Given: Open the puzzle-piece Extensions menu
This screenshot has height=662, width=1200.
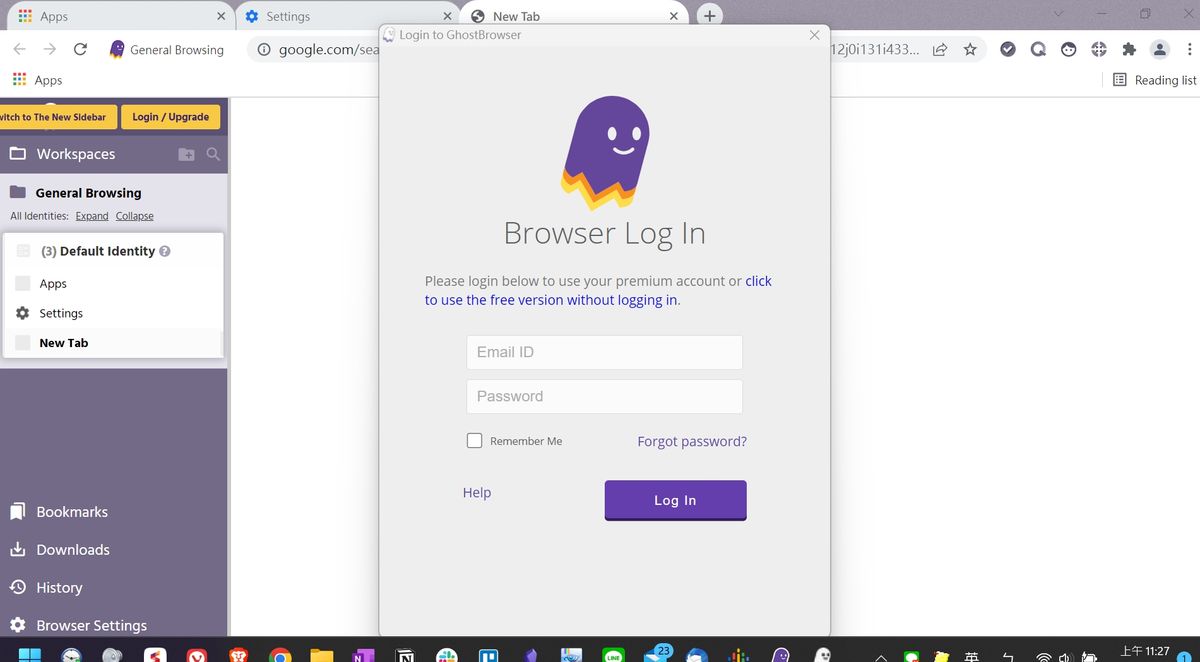Looking at the screenshot, I should (x=1129, y=49).
